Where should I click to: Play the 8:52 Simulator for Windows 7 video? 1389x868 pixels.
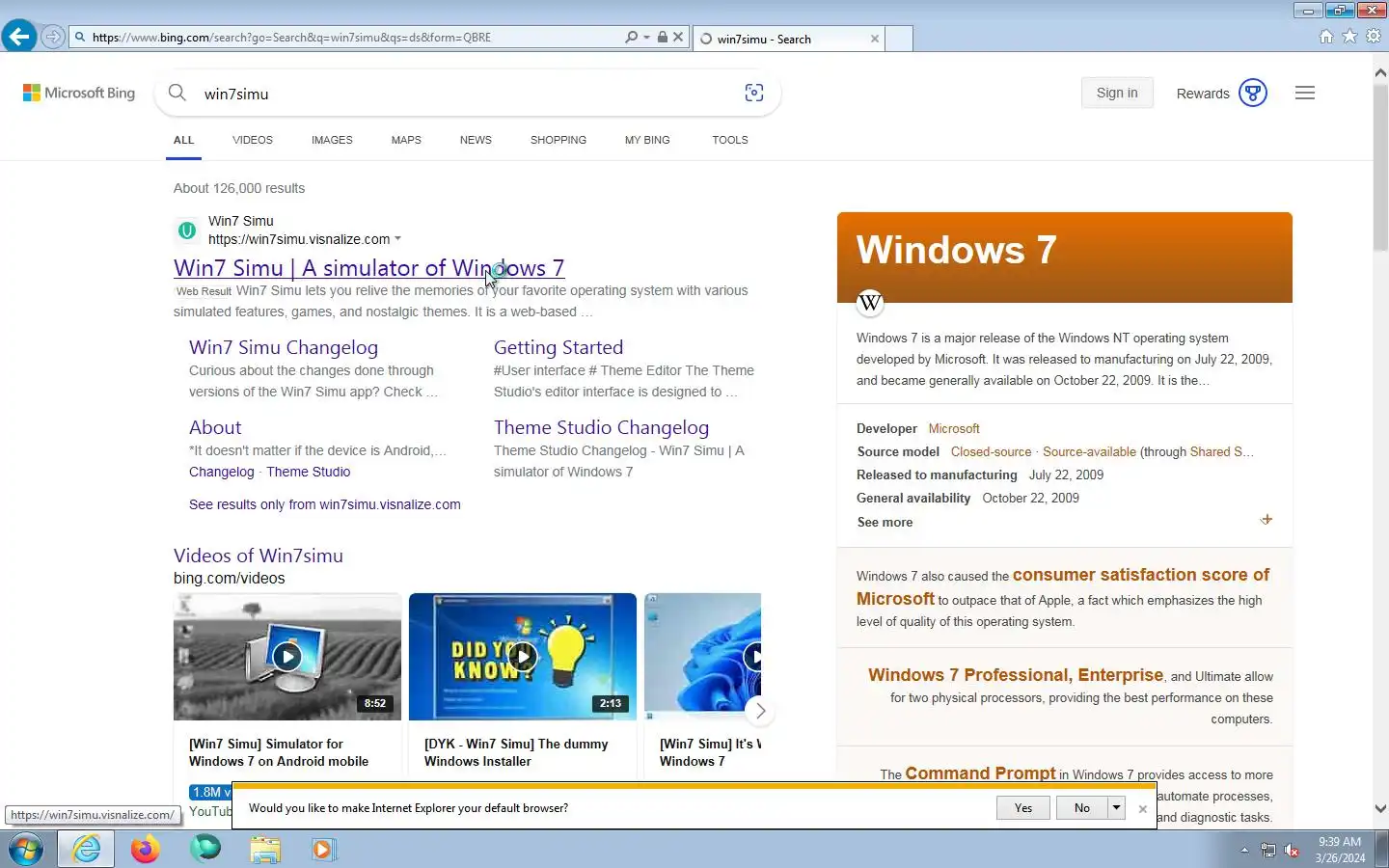coord(287,657)
